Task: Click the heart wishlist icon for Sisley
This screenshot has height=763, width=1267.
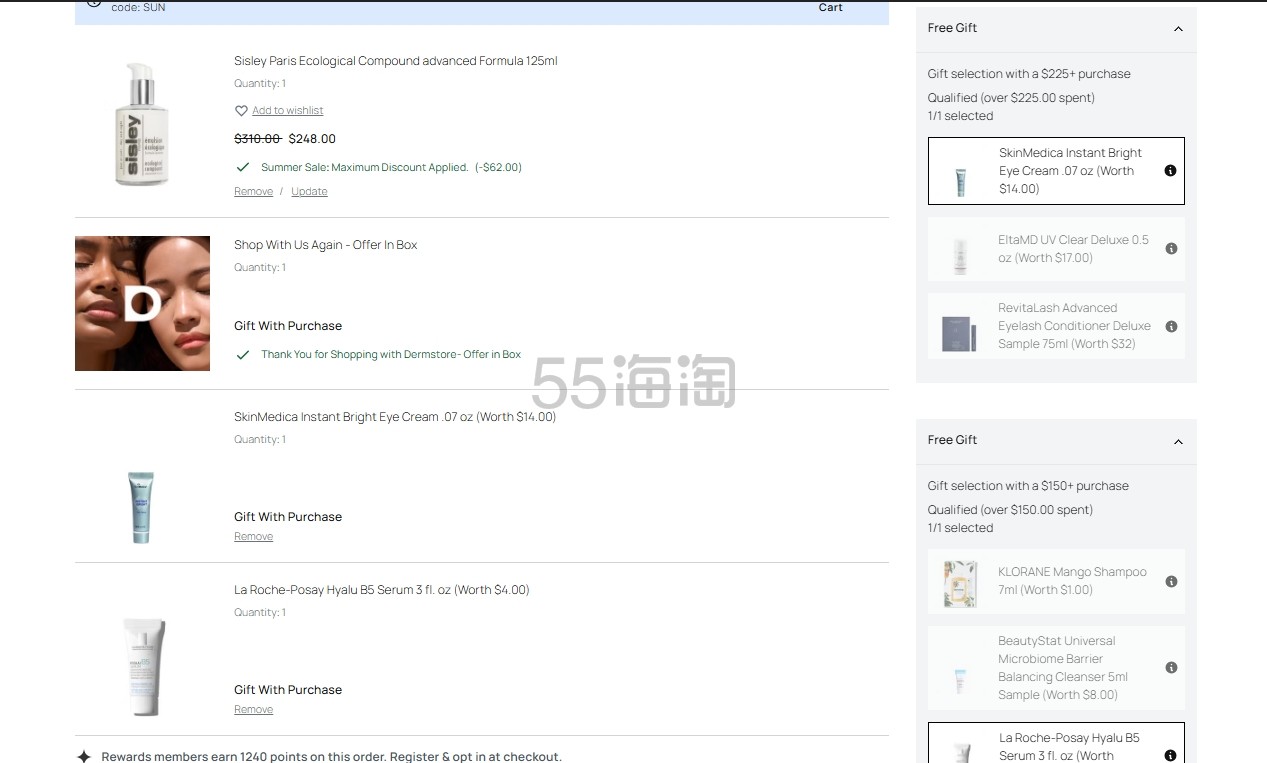Action: [241, 111]
